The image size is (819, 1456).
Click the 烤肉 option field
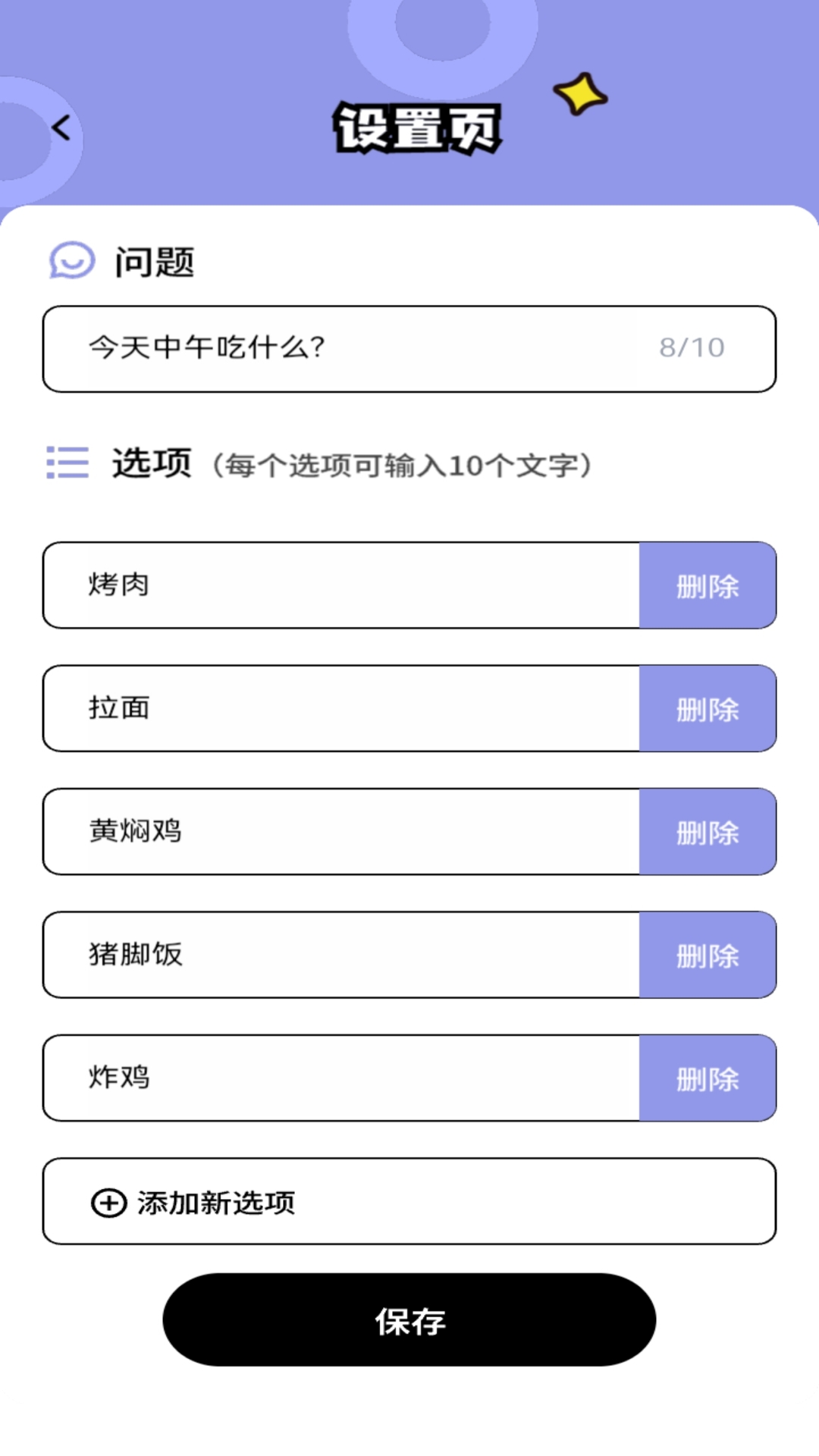tap(341, 585)
